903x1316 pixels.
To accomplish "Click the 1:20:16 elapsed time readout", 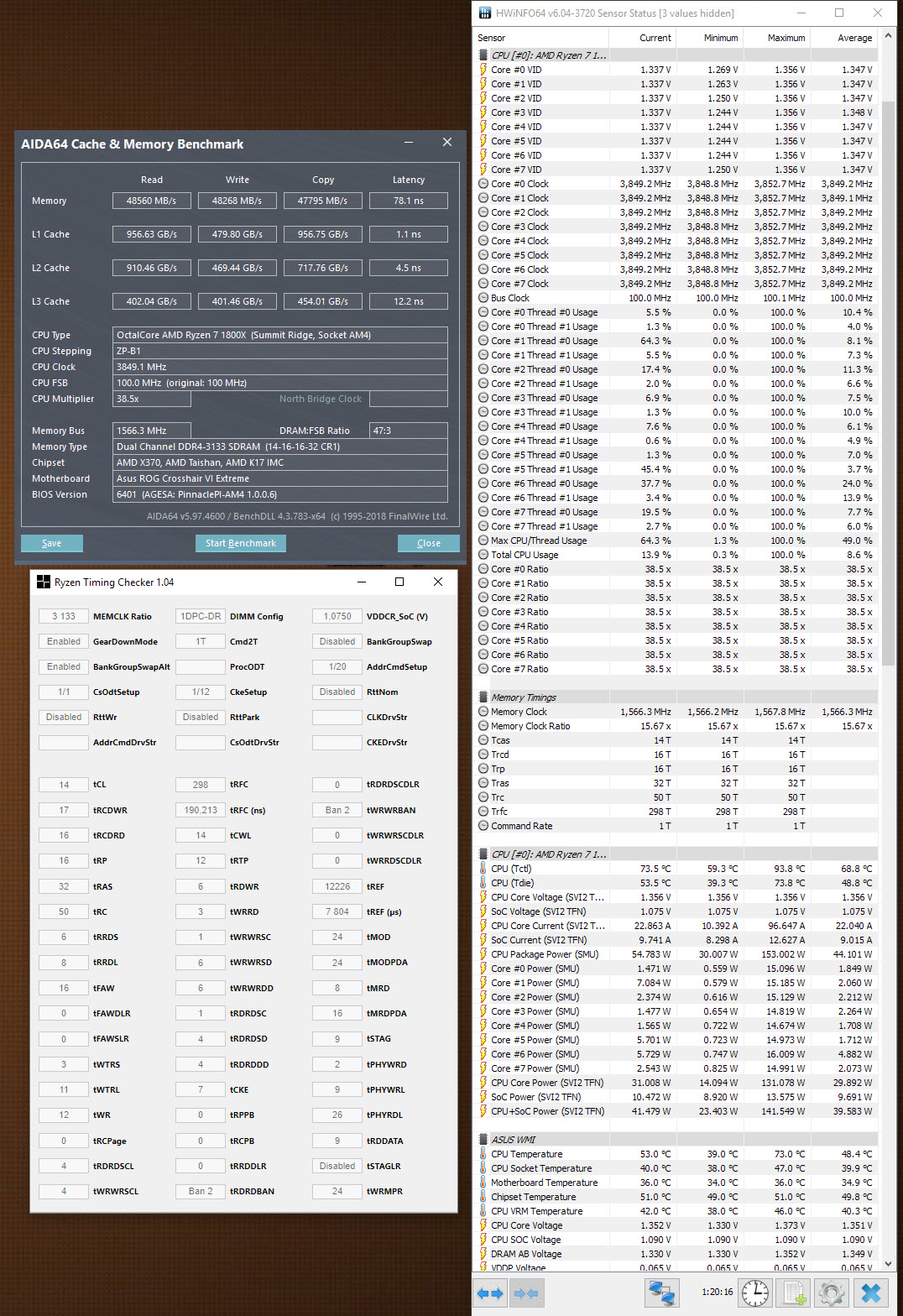I will [x=717, y=1292].
